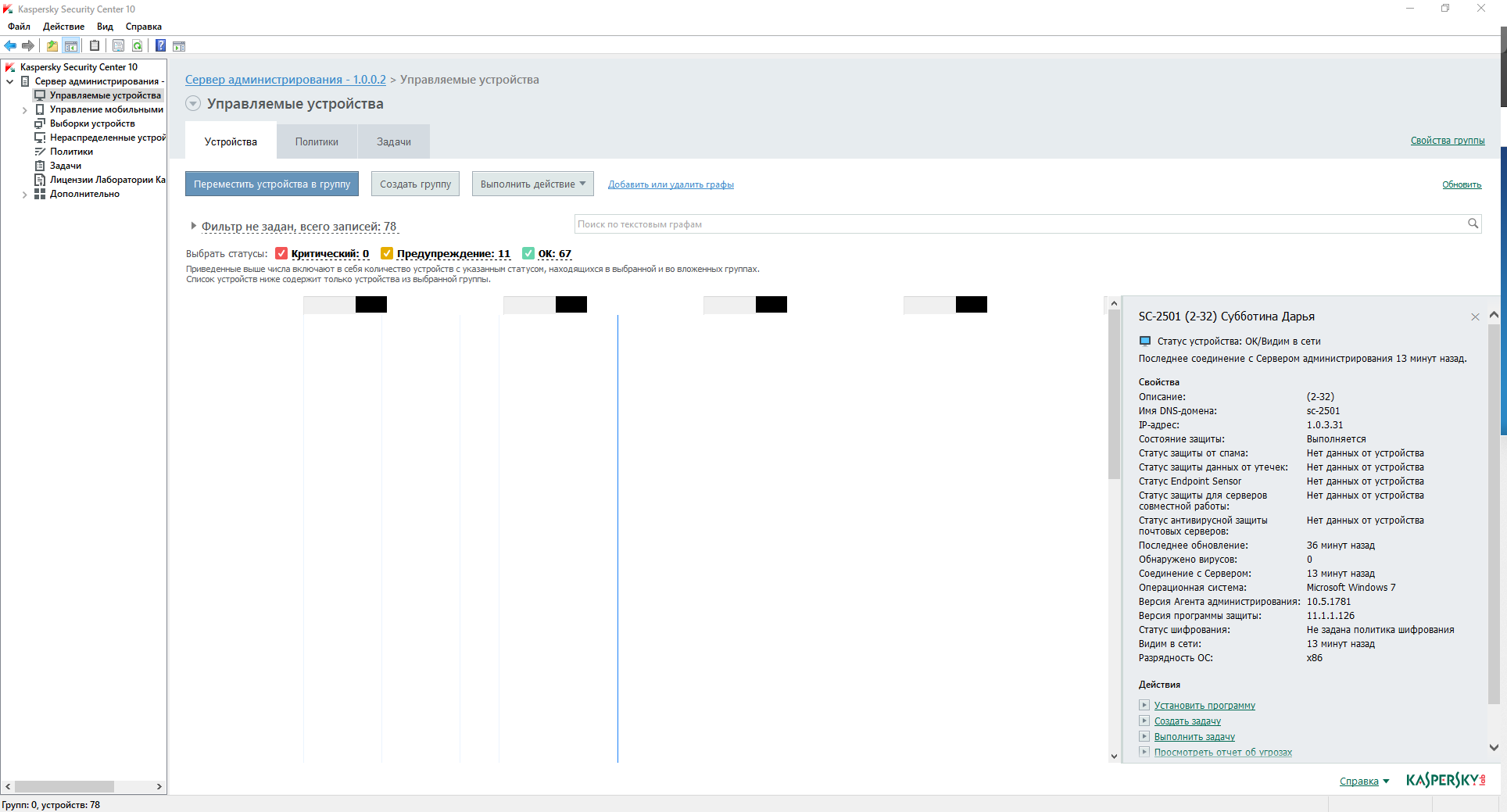
Task: Click the icon beside Политики tree node
Action: (x=40, y=152)
